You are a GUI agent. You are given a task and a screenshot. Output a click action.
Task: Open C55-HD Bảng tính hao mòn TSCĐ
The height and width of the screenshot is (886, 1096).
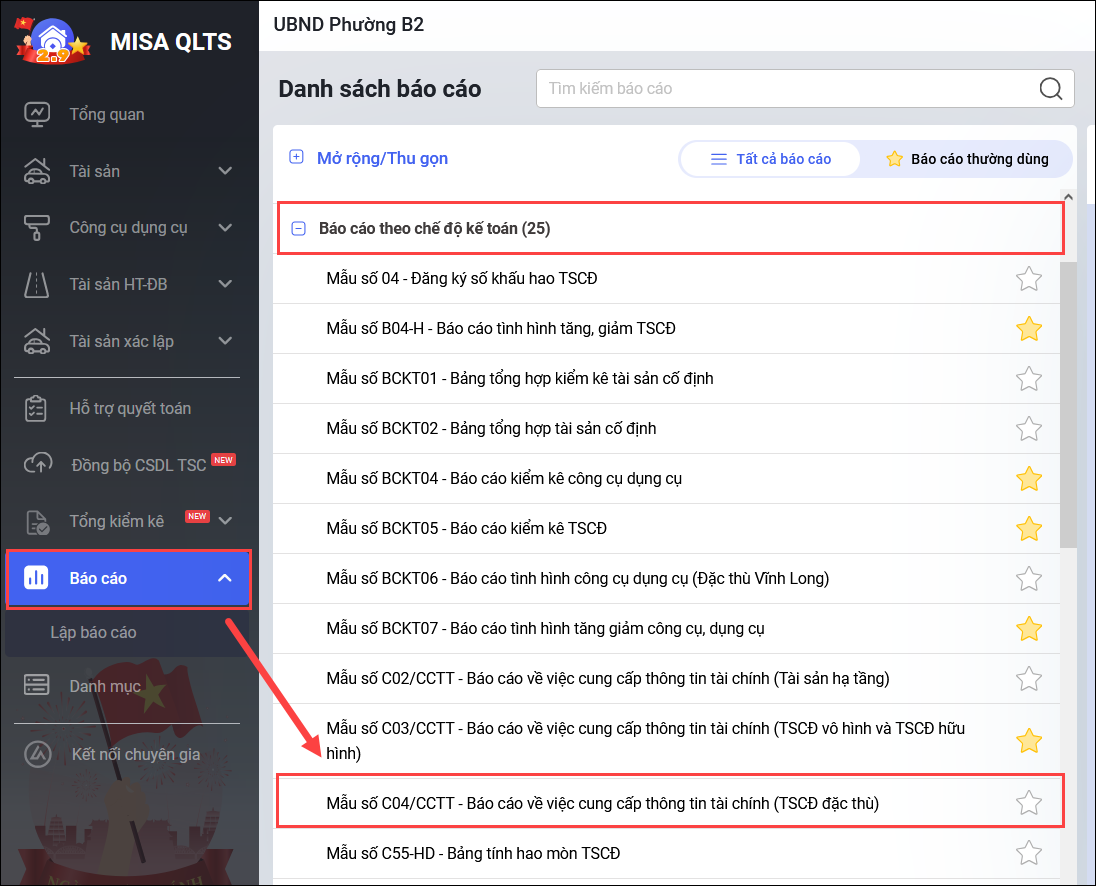click(x=473, y=853)
